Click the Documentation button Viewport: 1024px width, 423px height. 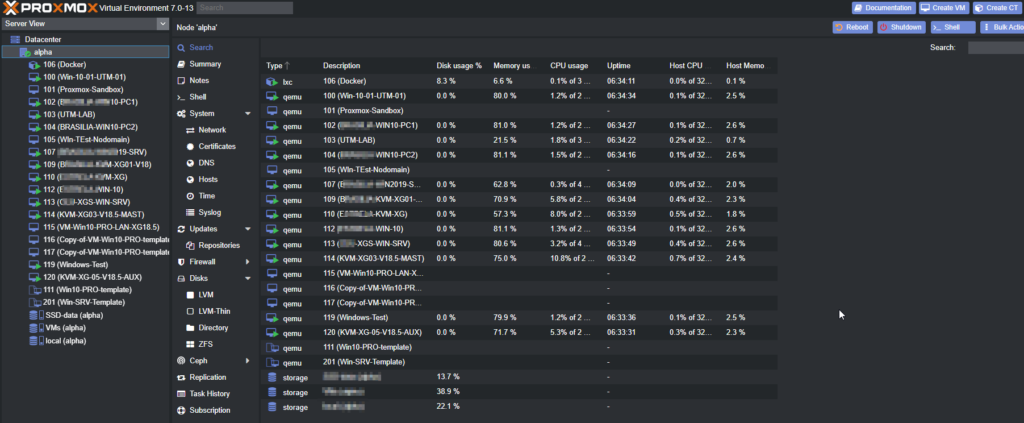(x=883, y=8)
